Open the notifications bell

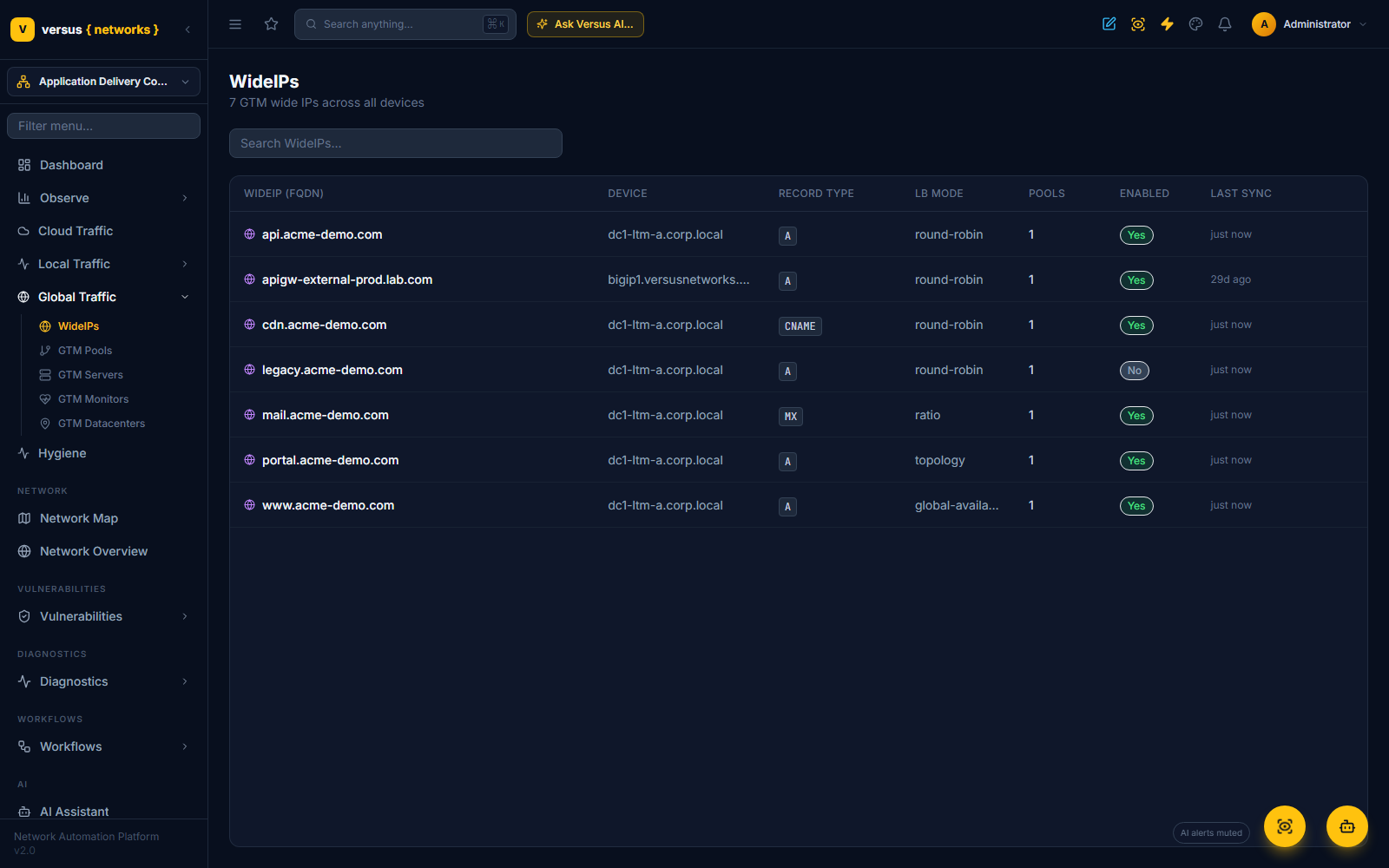click(1225, 24)
